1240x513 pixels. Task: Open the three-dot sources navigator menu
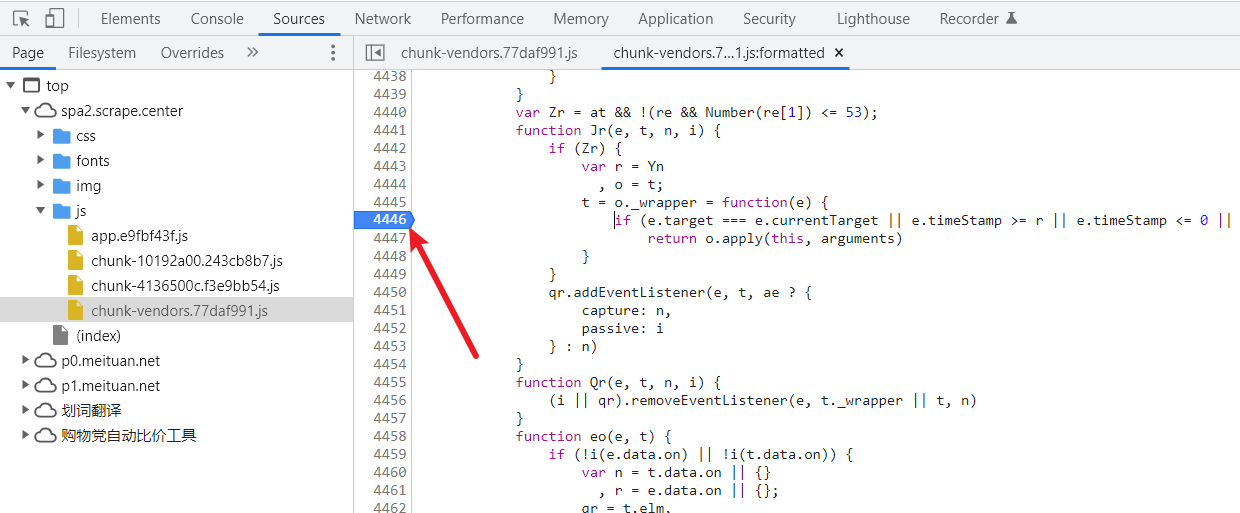[x=333, y=53]
